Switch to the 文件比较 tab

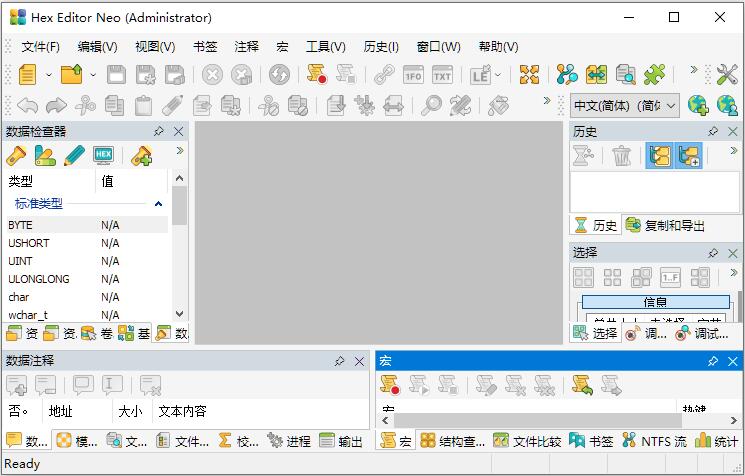(x=527, y=441)
